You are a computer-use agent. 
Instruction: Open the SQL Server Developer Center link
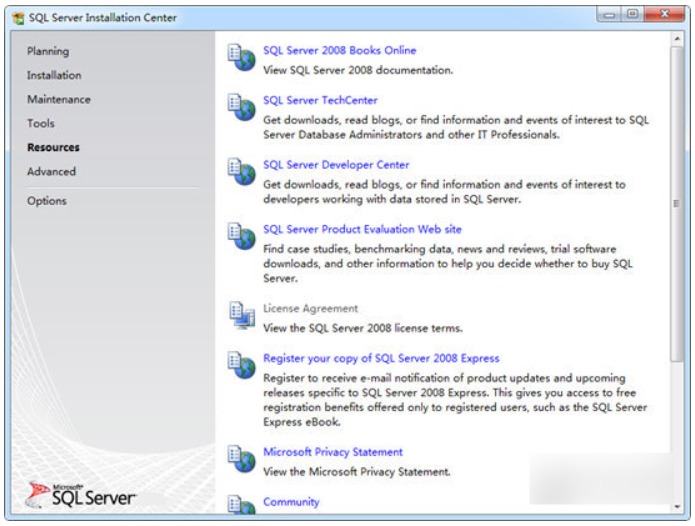click(336, 165)
